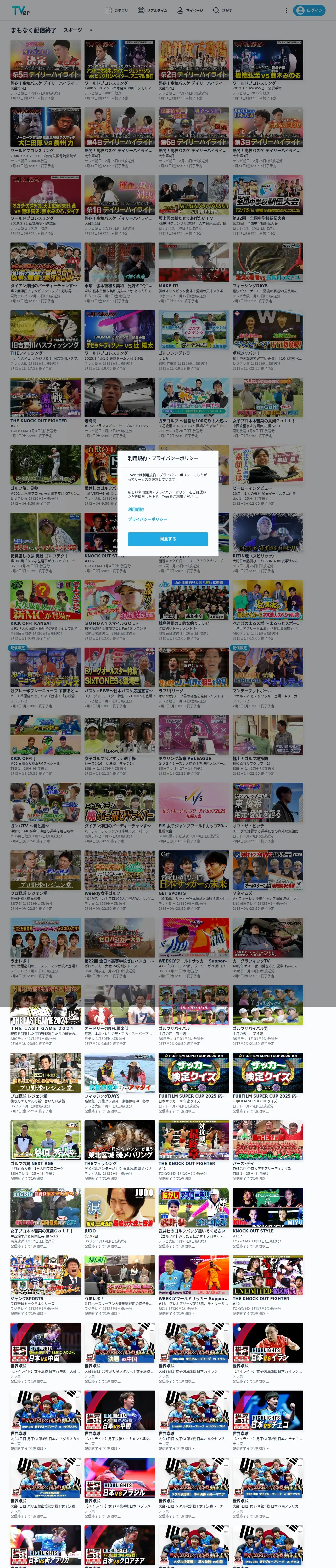Click the ゴルフサバイバル男 title text
This screenshot has height=1568, width=336.
pyautogui.click(x=250, y=1029)
